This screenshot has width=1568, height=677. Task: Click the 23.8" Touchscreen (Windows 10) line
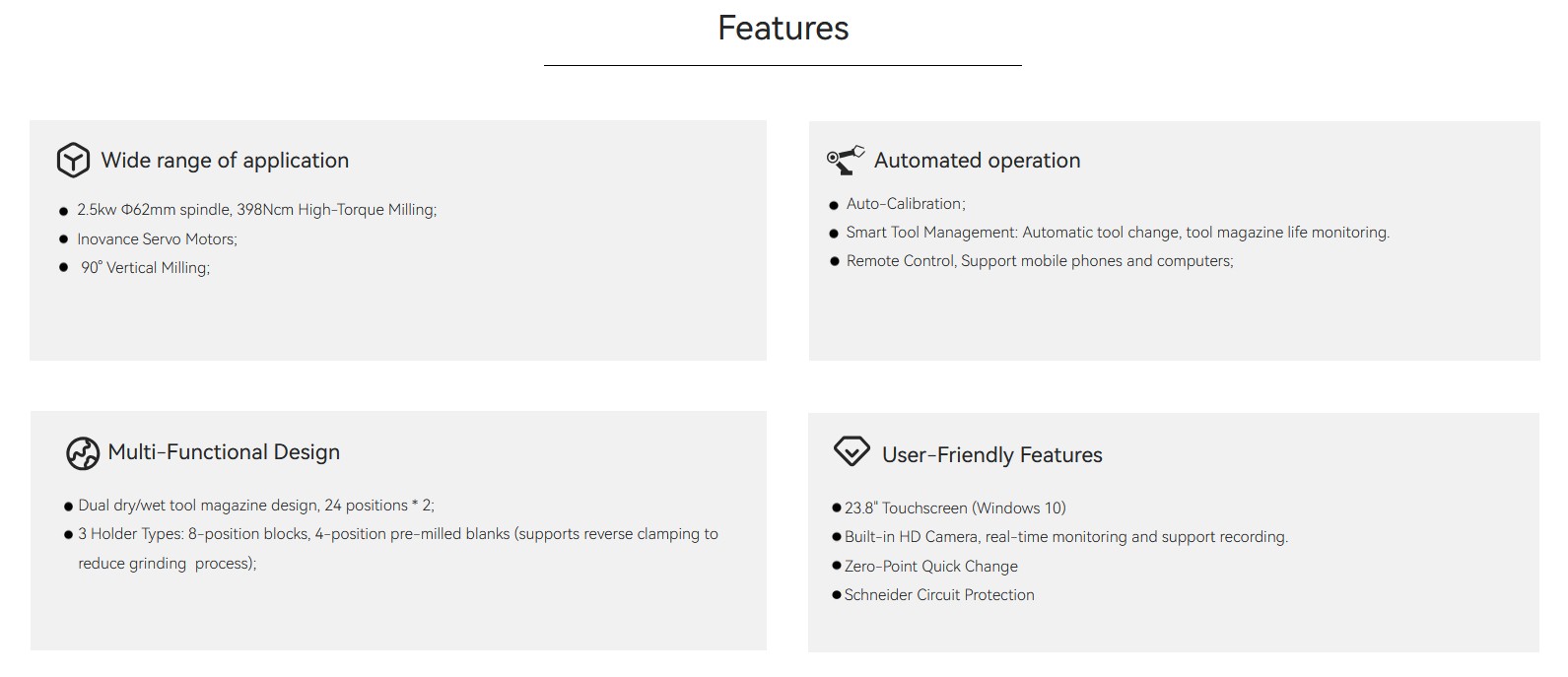[954, 508]
